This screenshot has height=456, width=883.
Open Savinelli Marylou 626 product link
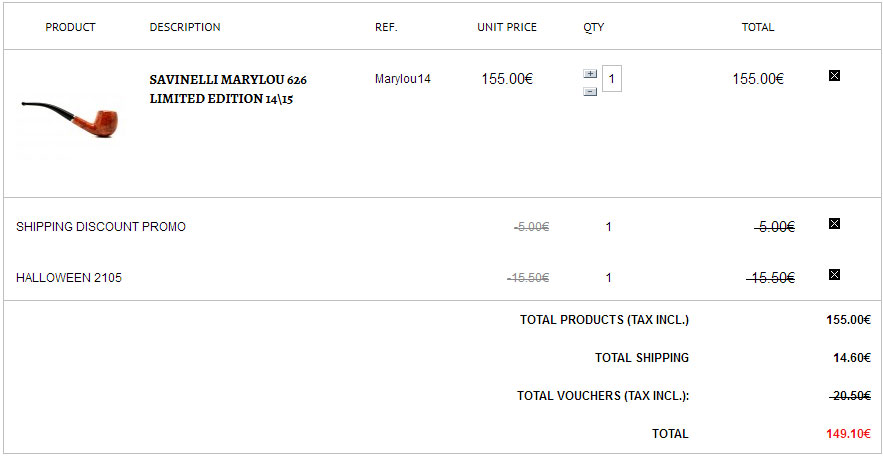click(x=228, y=89)
